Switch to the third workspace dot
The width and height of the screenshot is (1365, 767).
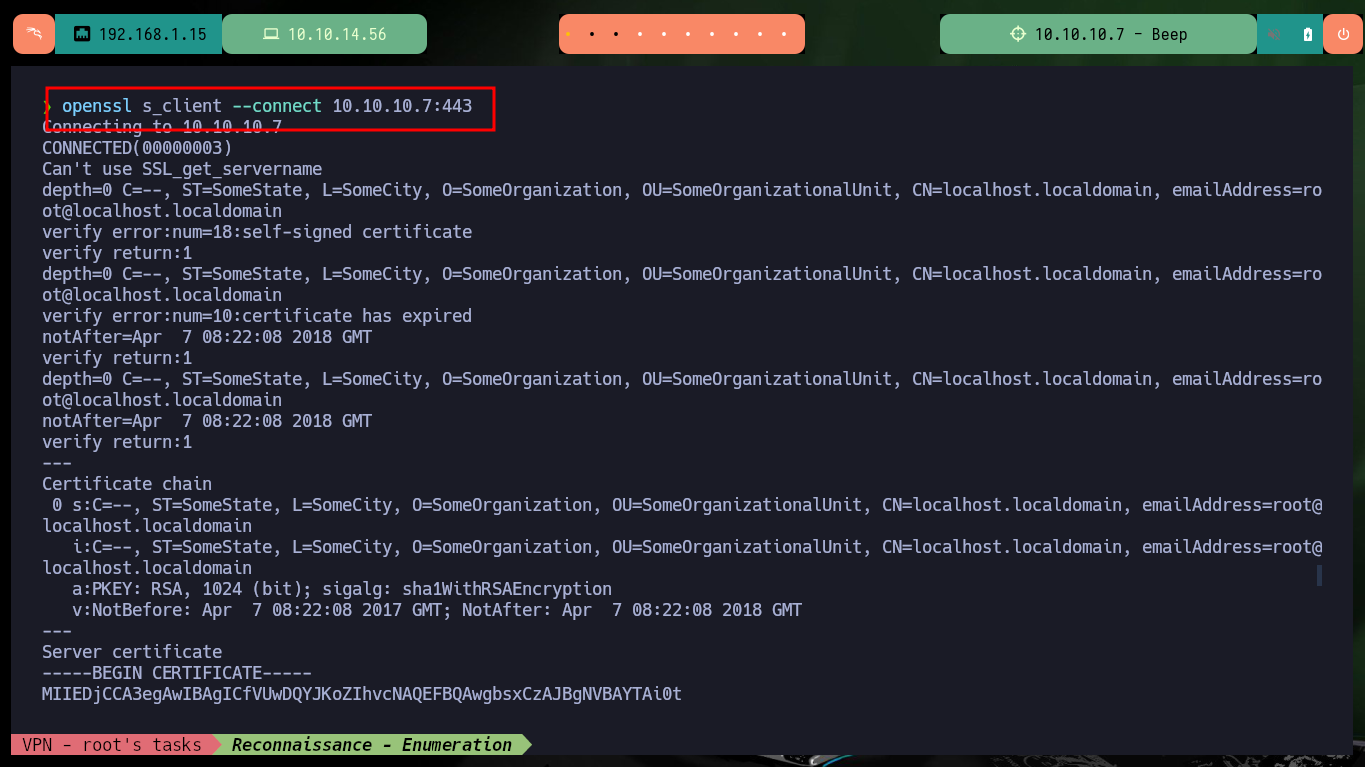tap(616, 34)
